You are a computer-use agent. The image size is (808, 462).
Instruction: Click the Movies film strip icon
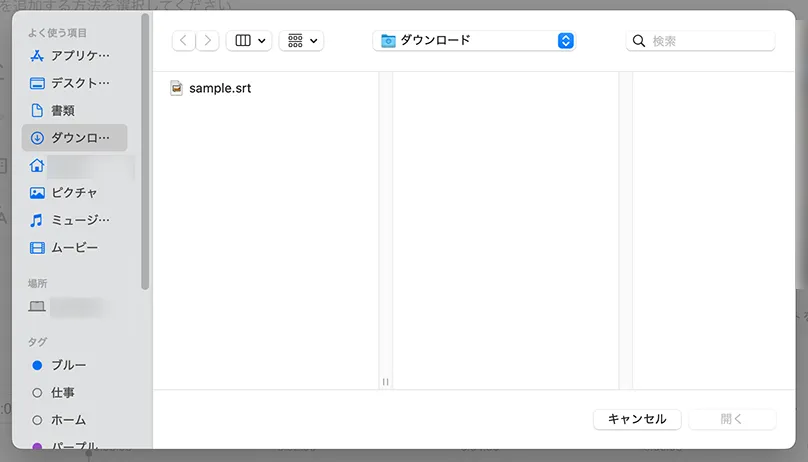point(37,248)
